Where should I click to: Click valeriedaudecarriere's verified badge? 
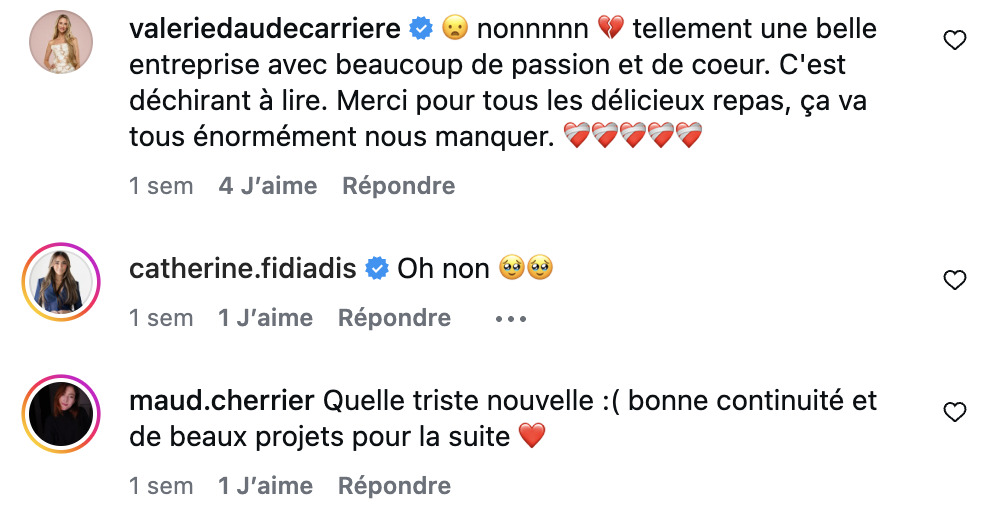click(422, 29)
